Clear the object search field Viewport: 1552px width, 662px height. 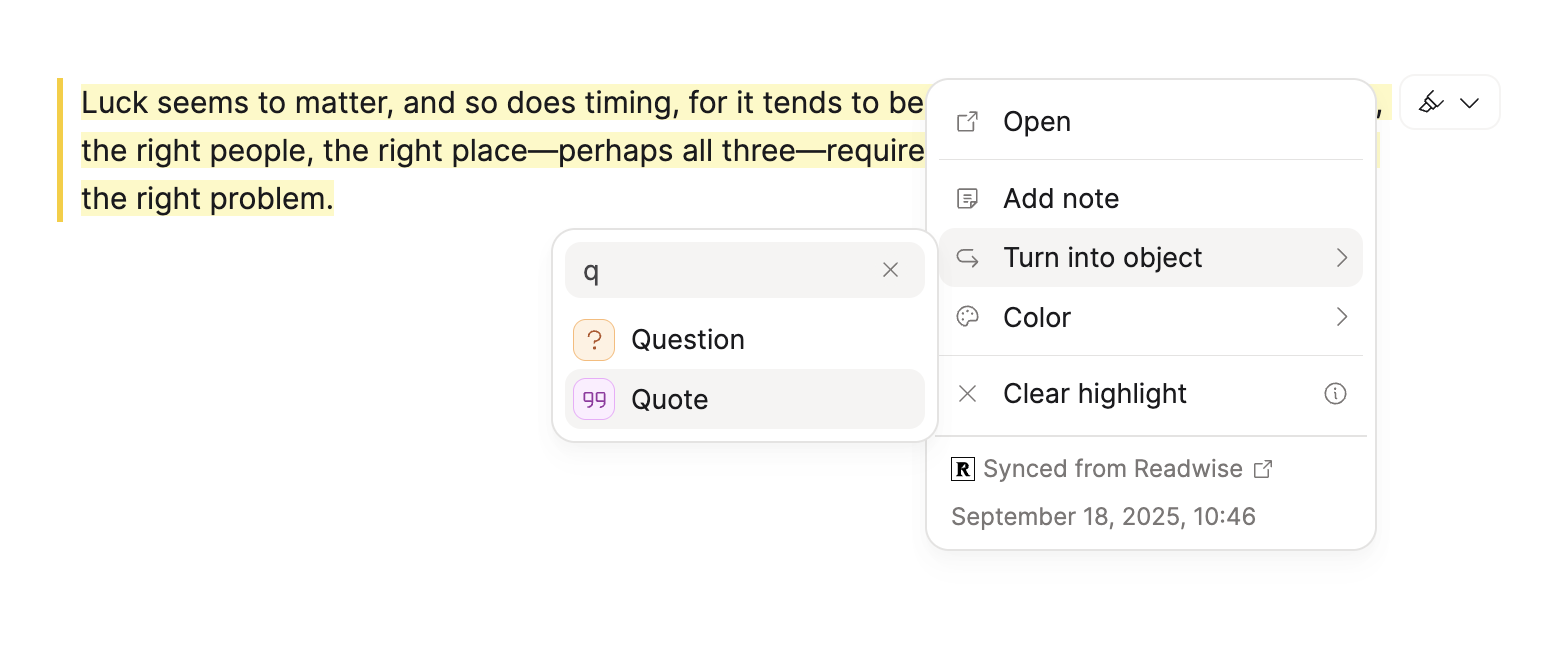click(x=890, y=270)
